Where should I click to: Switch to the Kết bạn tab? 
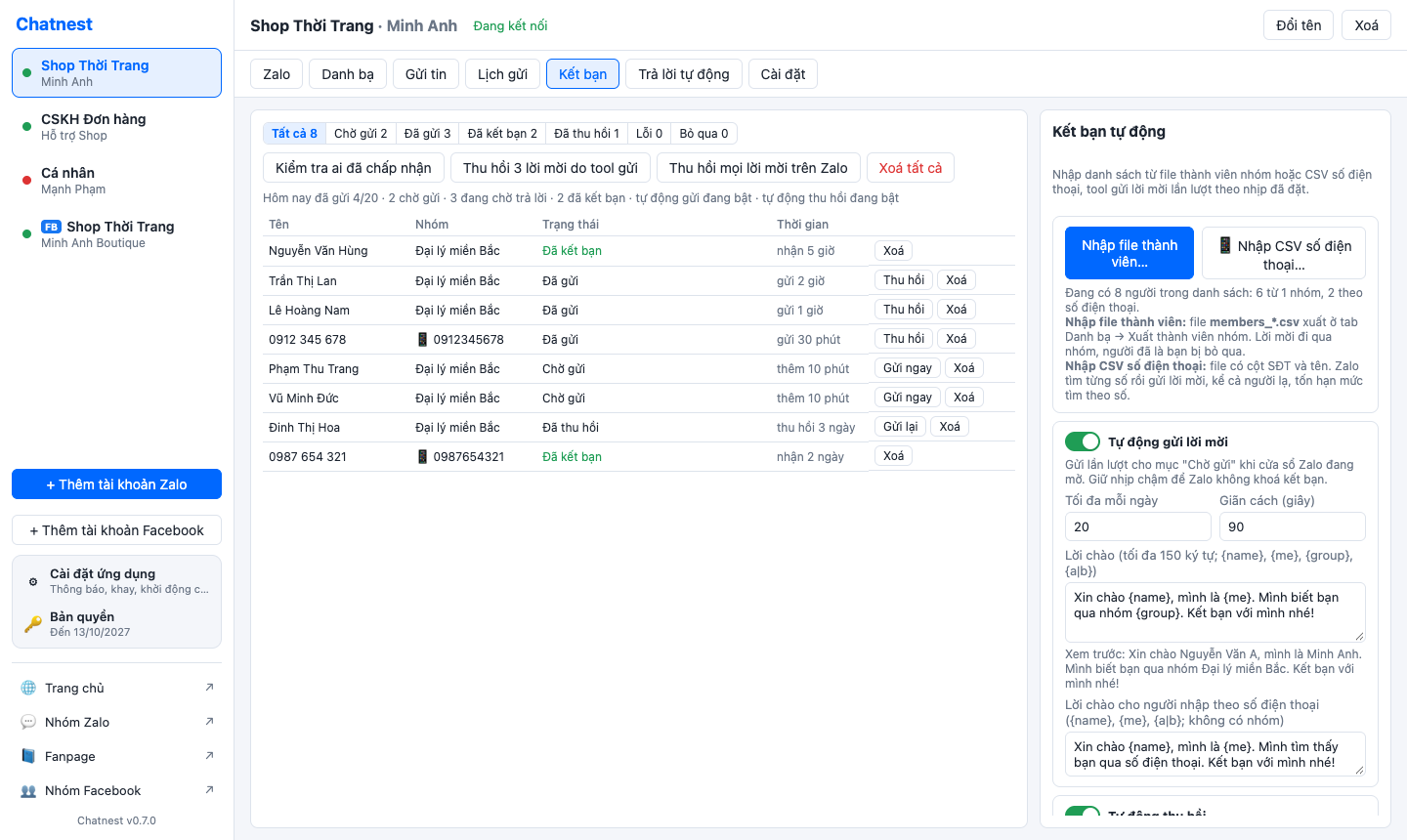(x=582, y=74)
